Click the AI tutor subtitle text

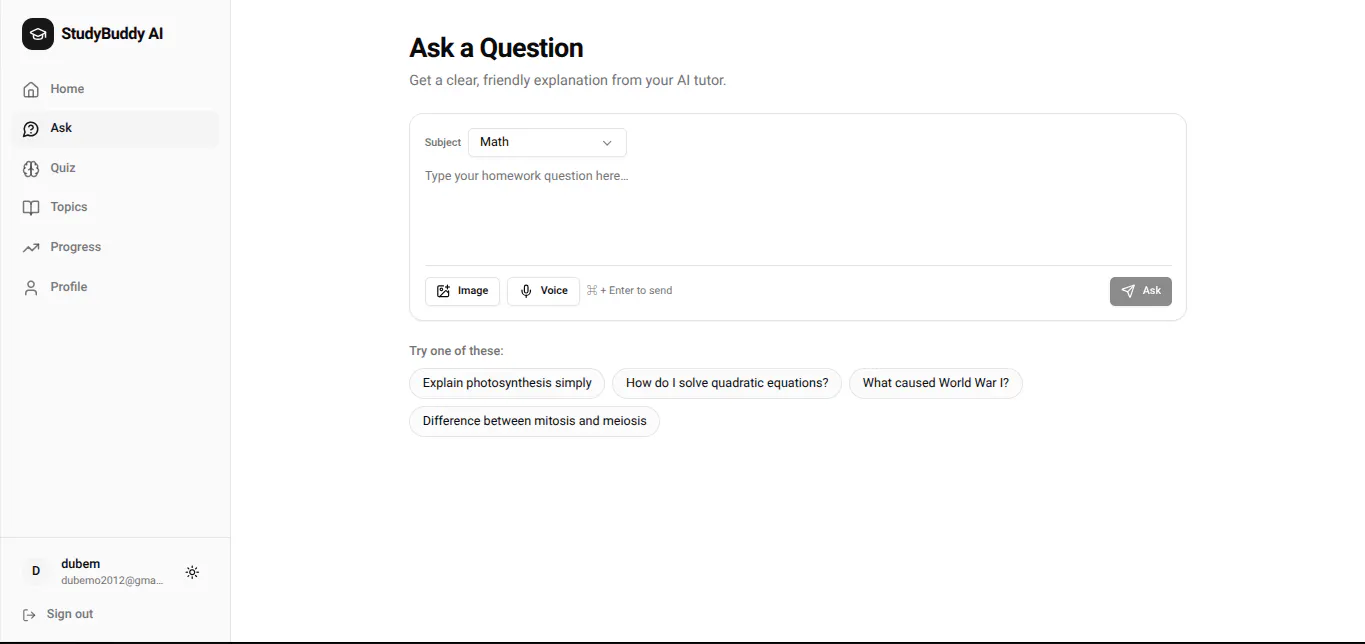(567, 80)
